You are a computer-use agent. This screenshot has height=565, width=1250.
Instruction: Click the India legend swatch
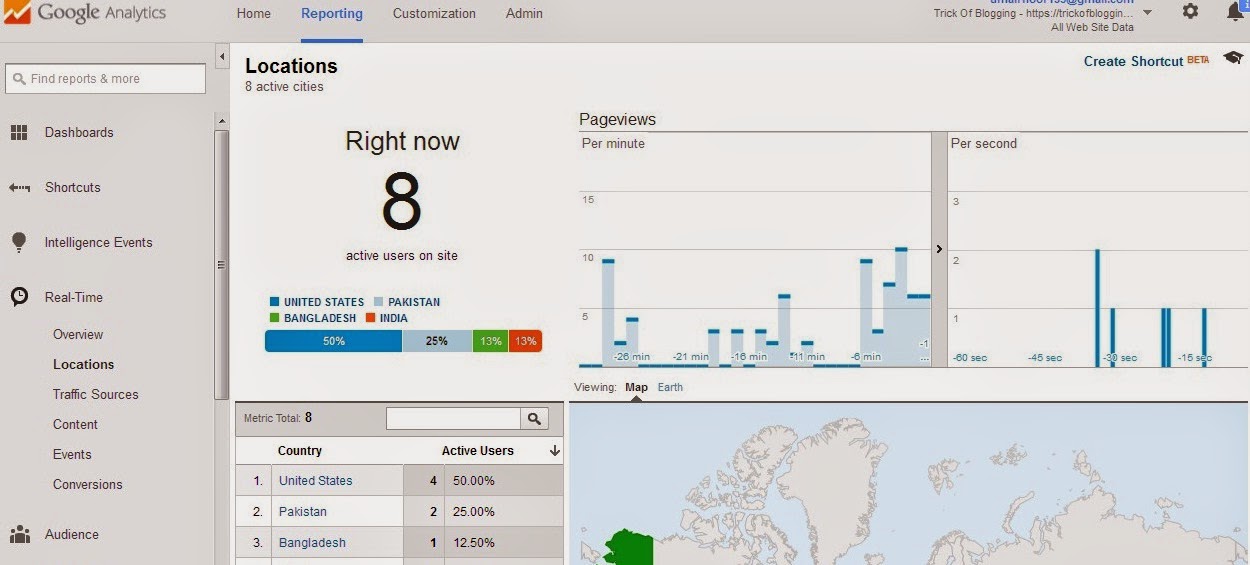tap(370, 318)
